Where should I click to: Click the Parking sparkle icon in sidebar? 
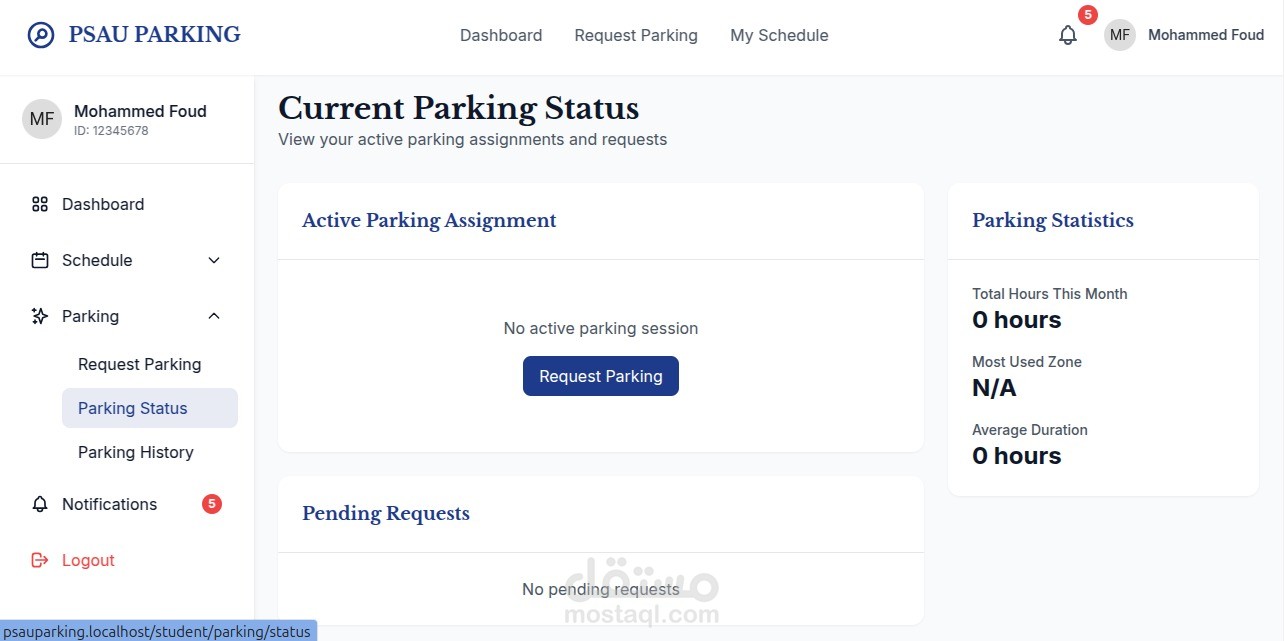click(x=40, y=316)
